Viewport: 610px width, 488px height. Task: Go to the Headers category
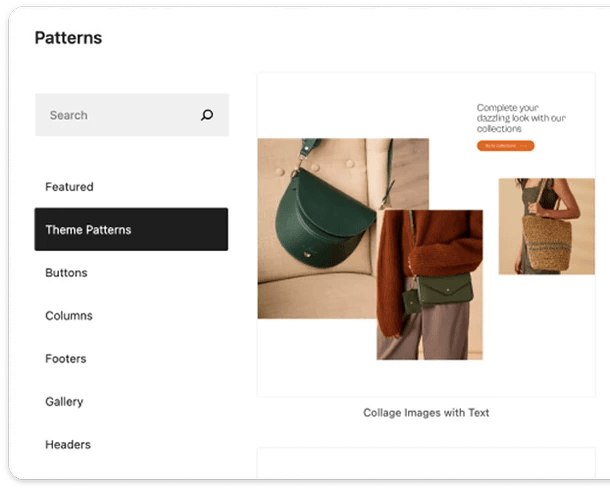[x=68, y=445]
